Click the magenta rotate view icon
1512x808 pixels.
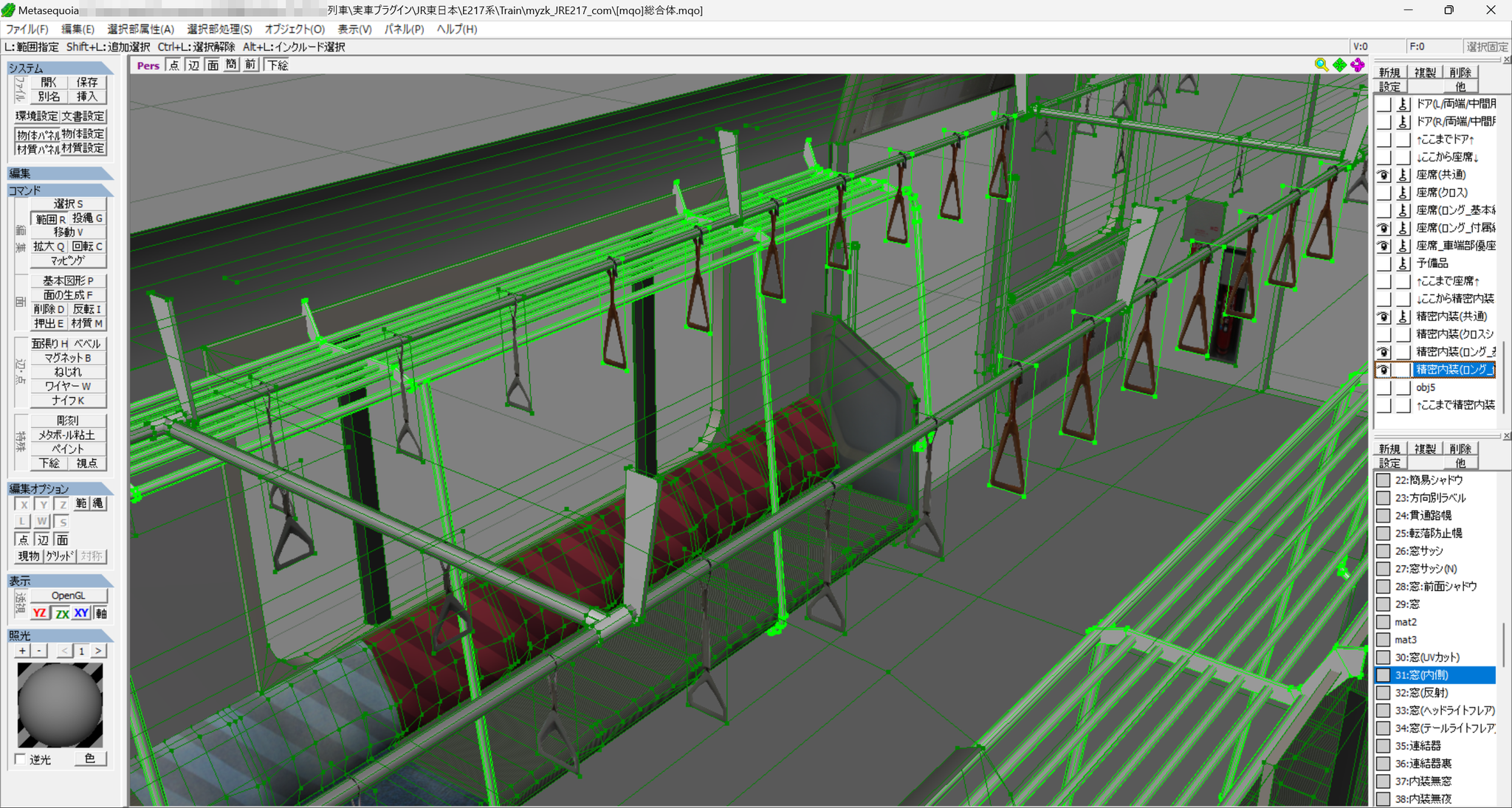pyautogui.click(x=1358, y=65)
